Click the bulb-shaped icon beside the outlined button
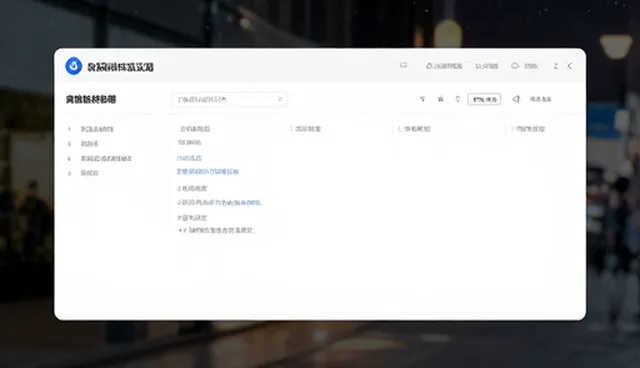This screenshot has height=368, width=640. click(x=458, y=99)
